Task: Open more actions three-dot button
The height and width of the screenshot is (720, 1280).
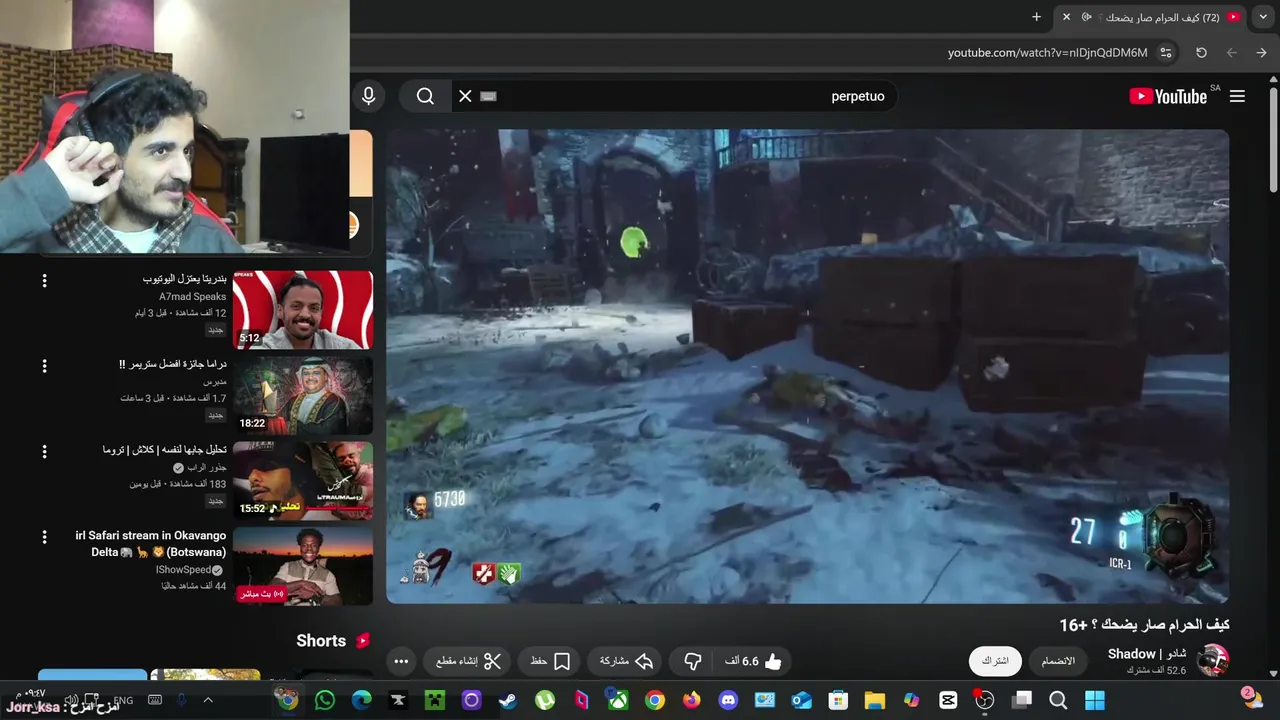Action: (401, 661)
